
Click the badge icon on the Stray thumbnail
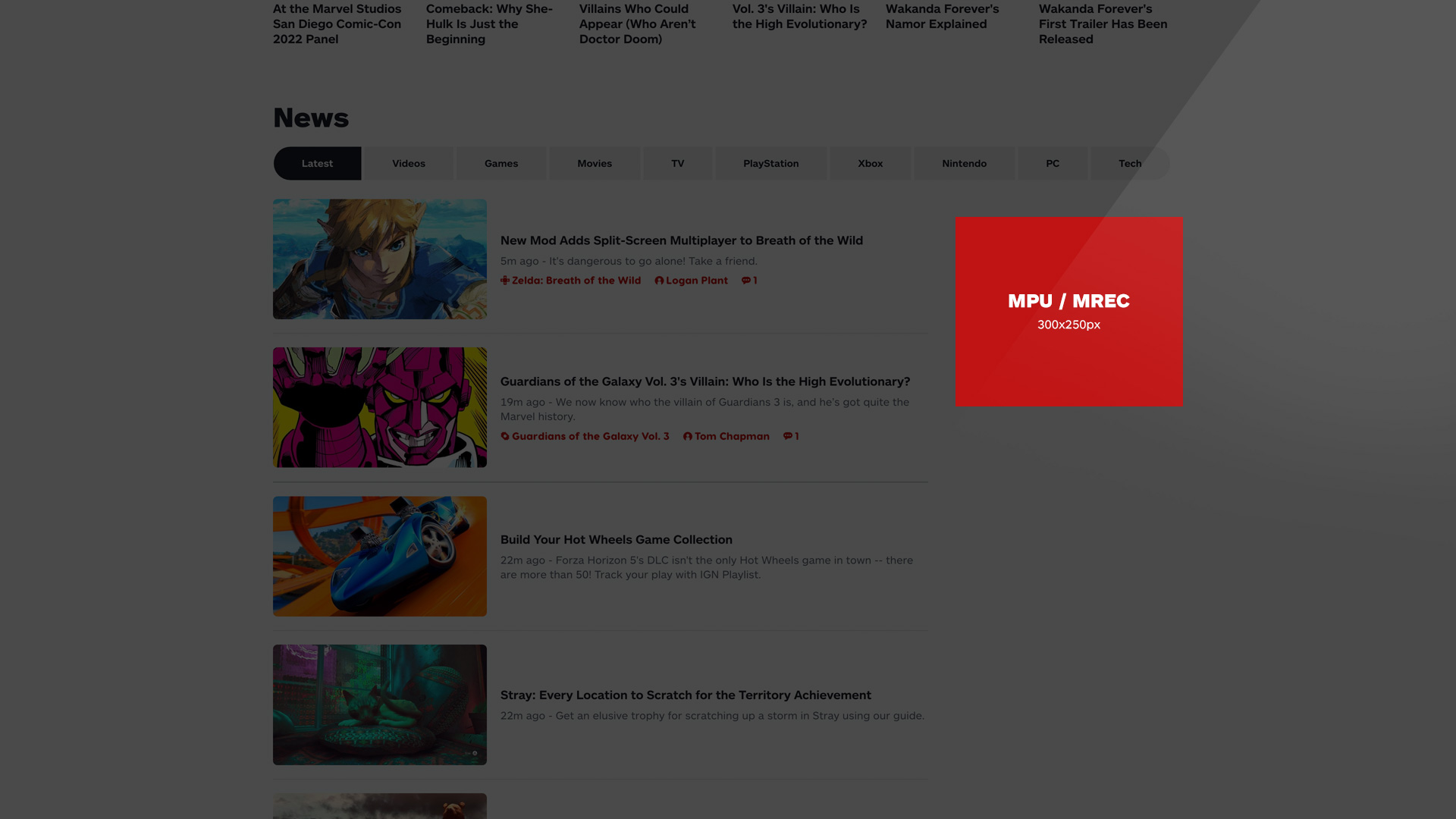coord(475,753)
